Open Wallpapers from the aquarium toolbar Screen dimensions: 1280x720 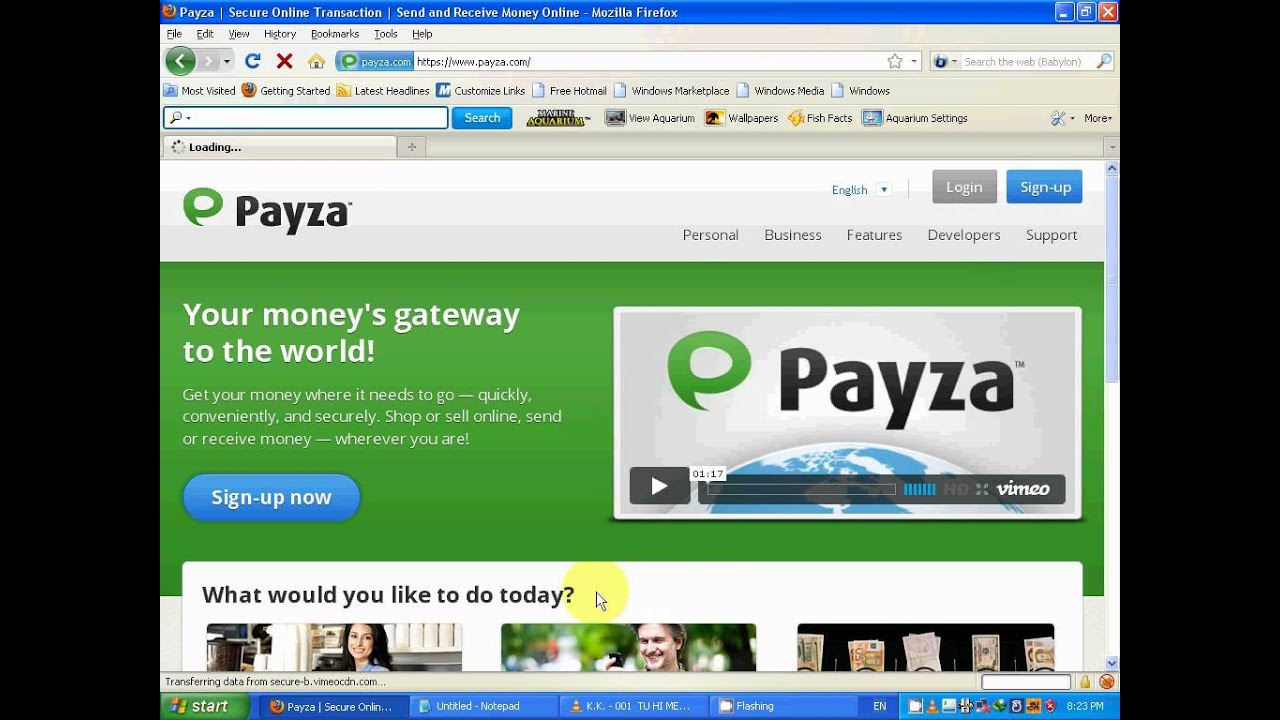[741, 118]
